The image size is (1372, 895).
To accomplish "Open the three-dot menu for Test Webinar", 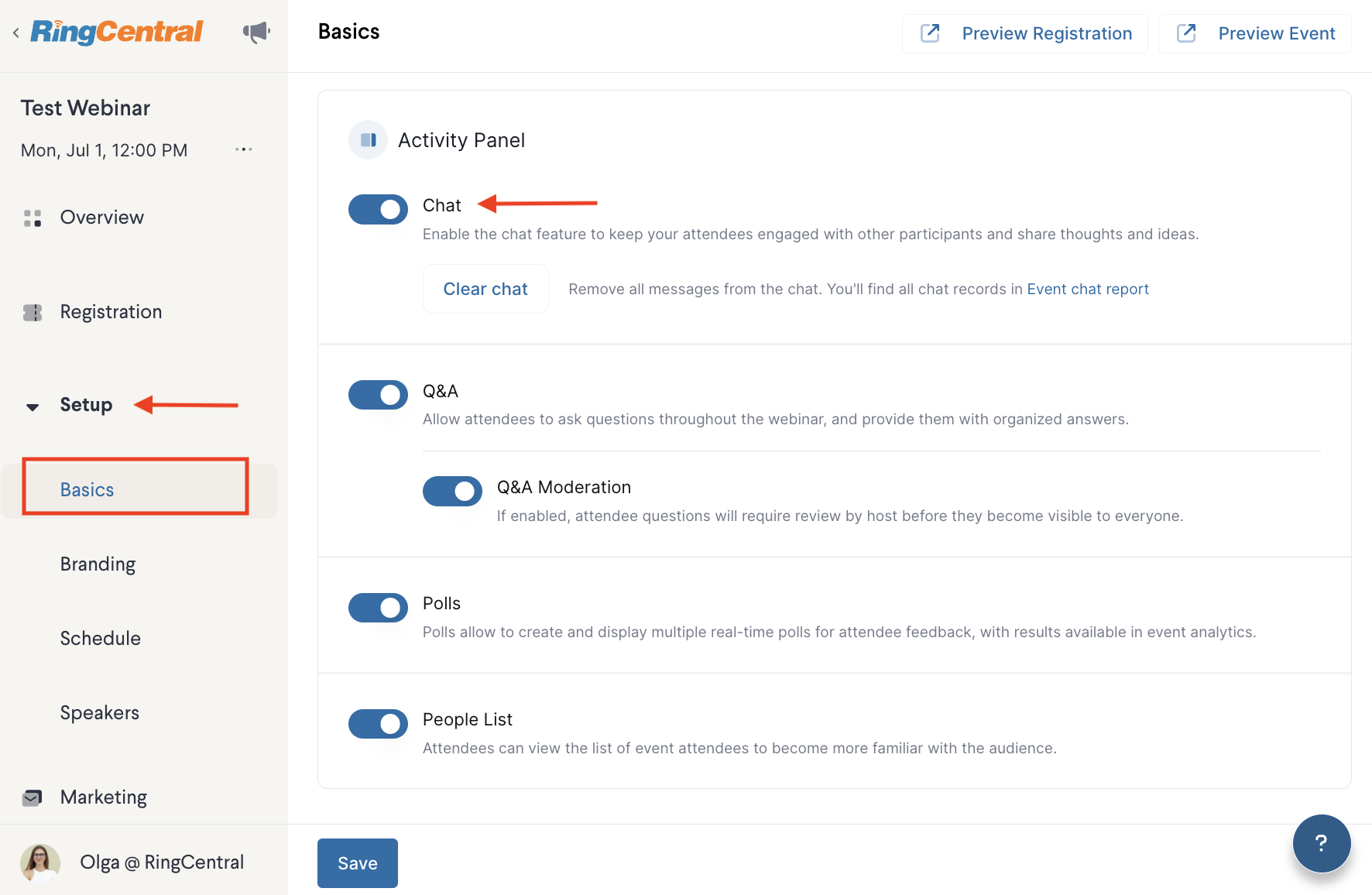I will coord(244,149).
